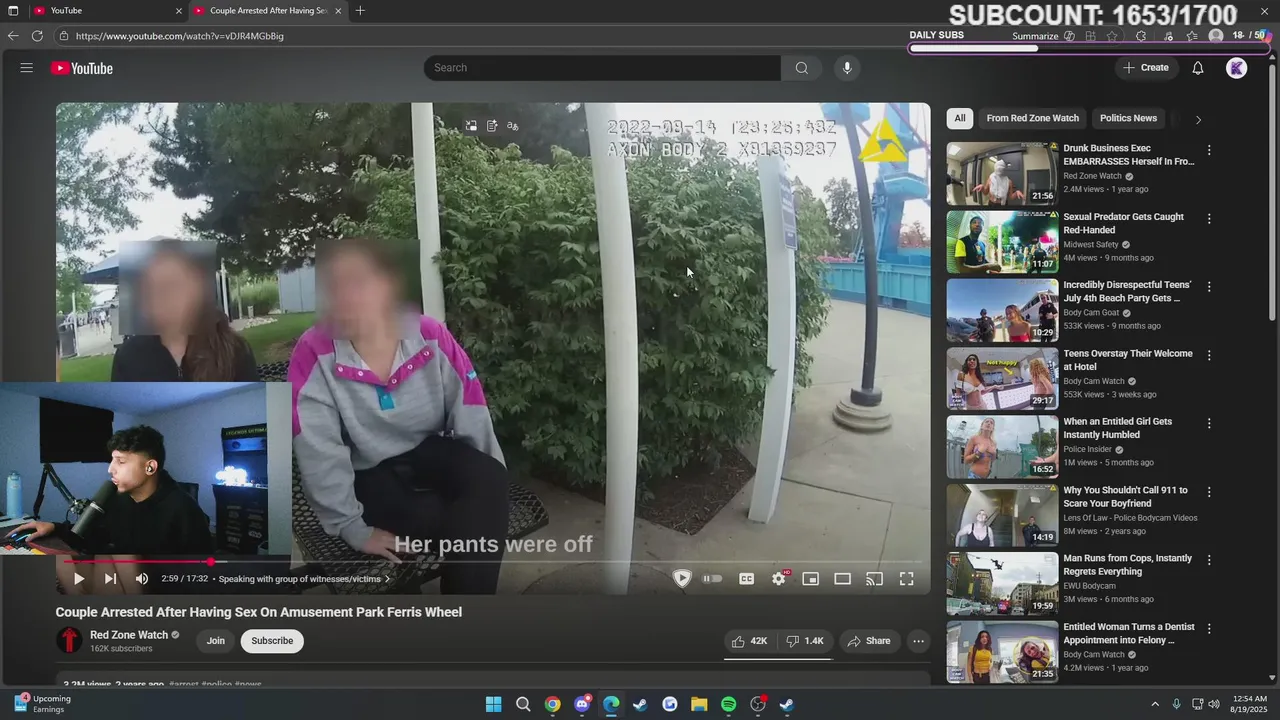Image resolution: width=1280 pixels, height=720 pixels.
Task: Click the ad-block shield icon in player
Action: (x=682, y=578)
